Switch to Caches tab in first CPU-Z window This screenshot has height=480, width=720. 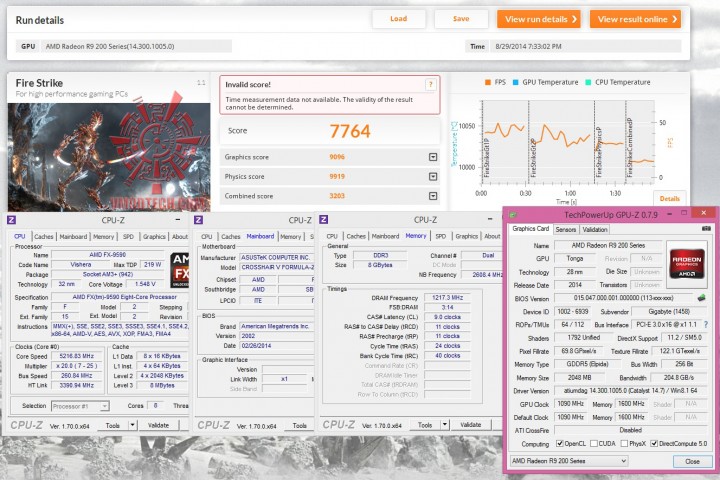pos(44,237)
